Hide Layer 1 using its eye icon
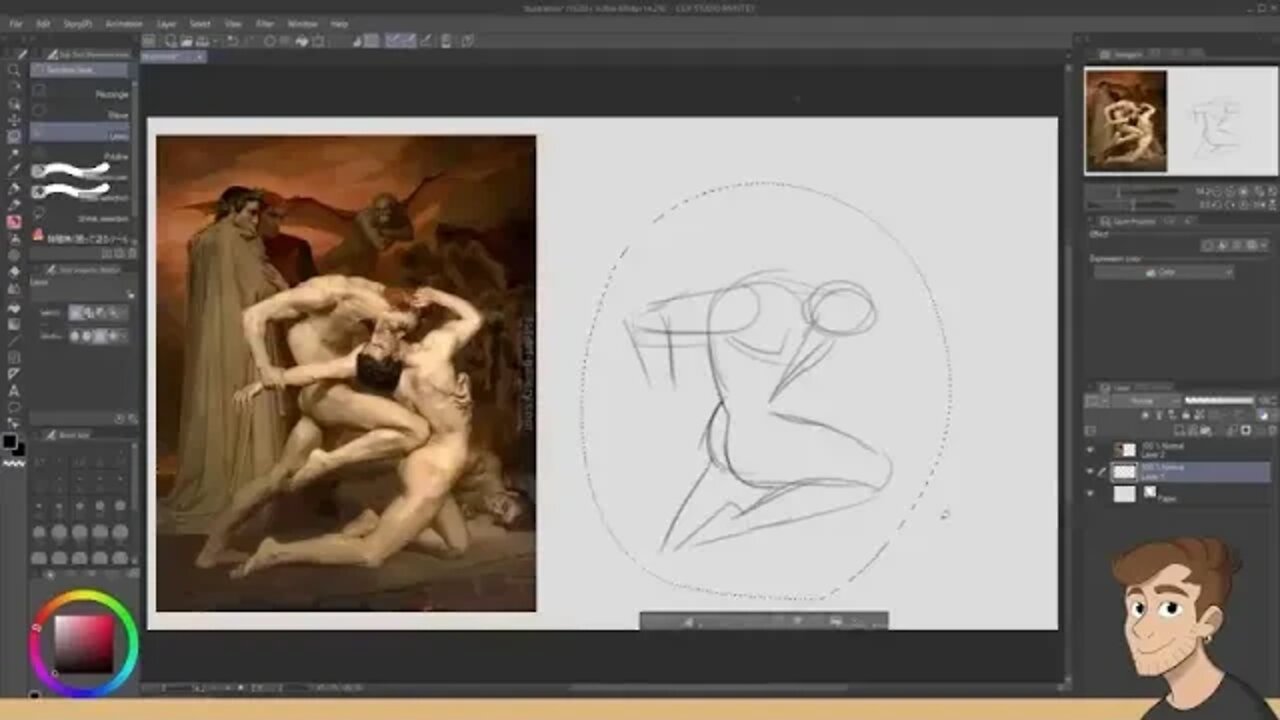The image size is (1280, 720). click(1091, 471)
